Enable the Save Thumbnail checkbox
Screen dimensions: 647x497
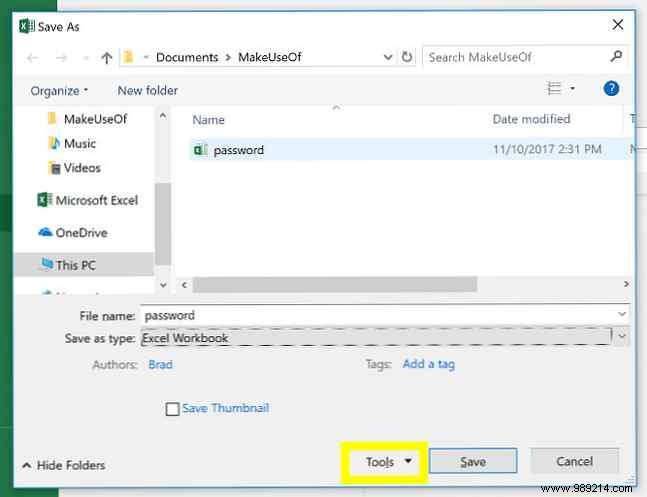tap(172, 409)
